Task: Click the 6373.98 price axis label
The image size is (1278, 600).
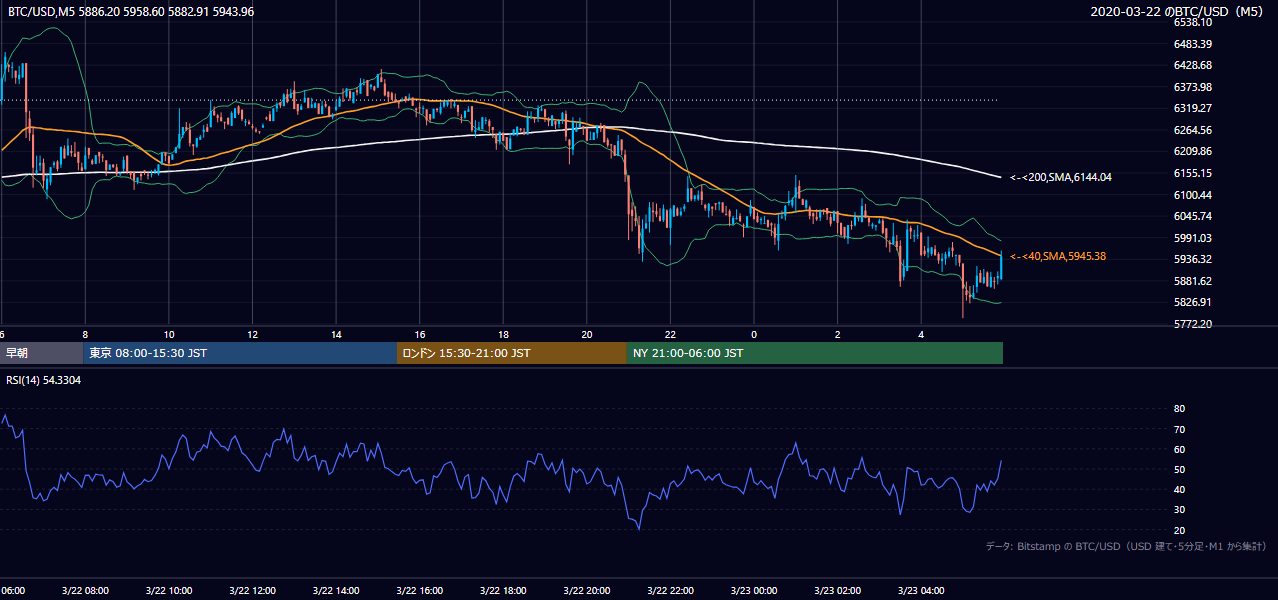Action: click(1193, 87)
